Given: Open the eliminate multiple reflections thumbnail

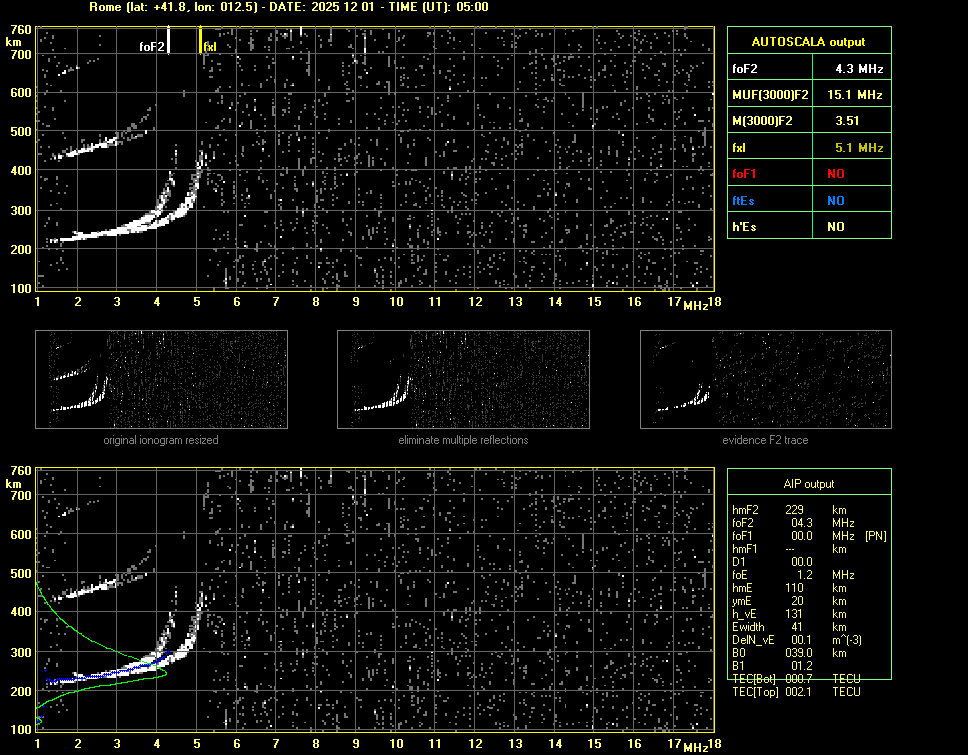Looking at the screenshot, I should [463, 379].
